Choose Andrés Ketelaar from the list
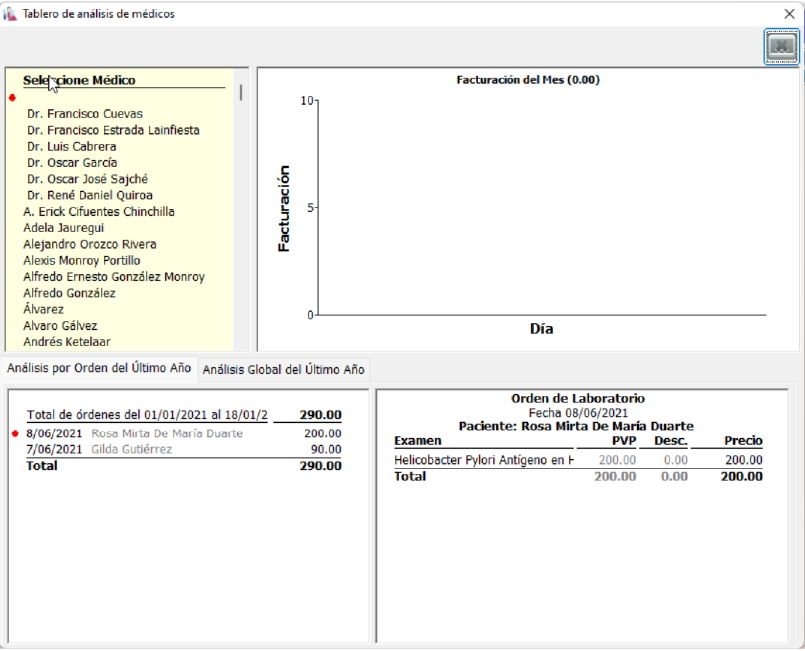The image size is (805, 651). tap(67, 342)
